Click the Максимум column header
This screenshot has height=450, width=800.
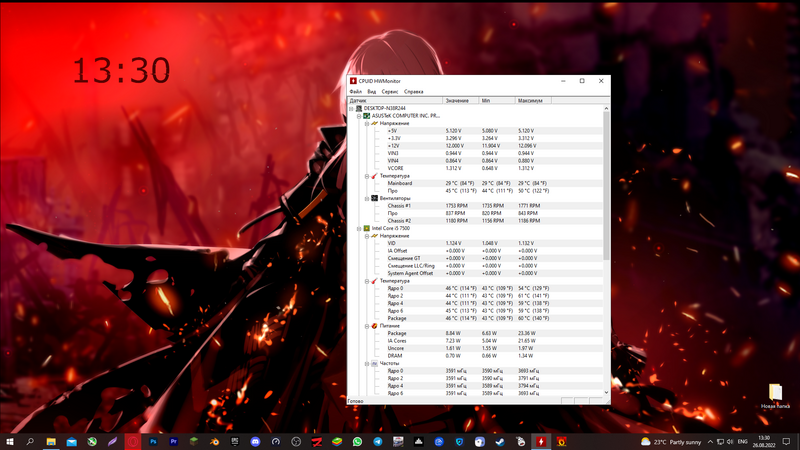pyautogui.click(x=530, y=100)
